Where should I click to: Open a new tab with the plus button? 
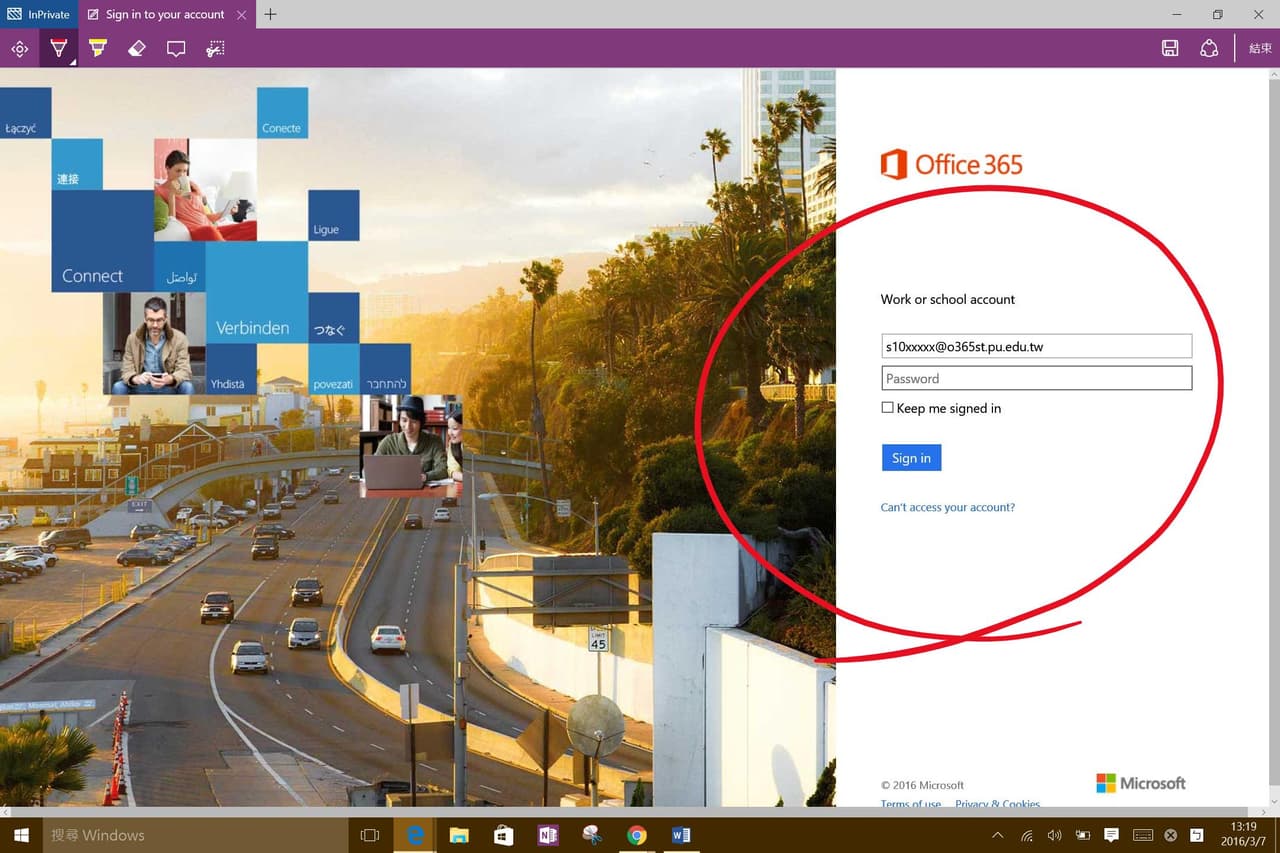(x=270, y=14)
